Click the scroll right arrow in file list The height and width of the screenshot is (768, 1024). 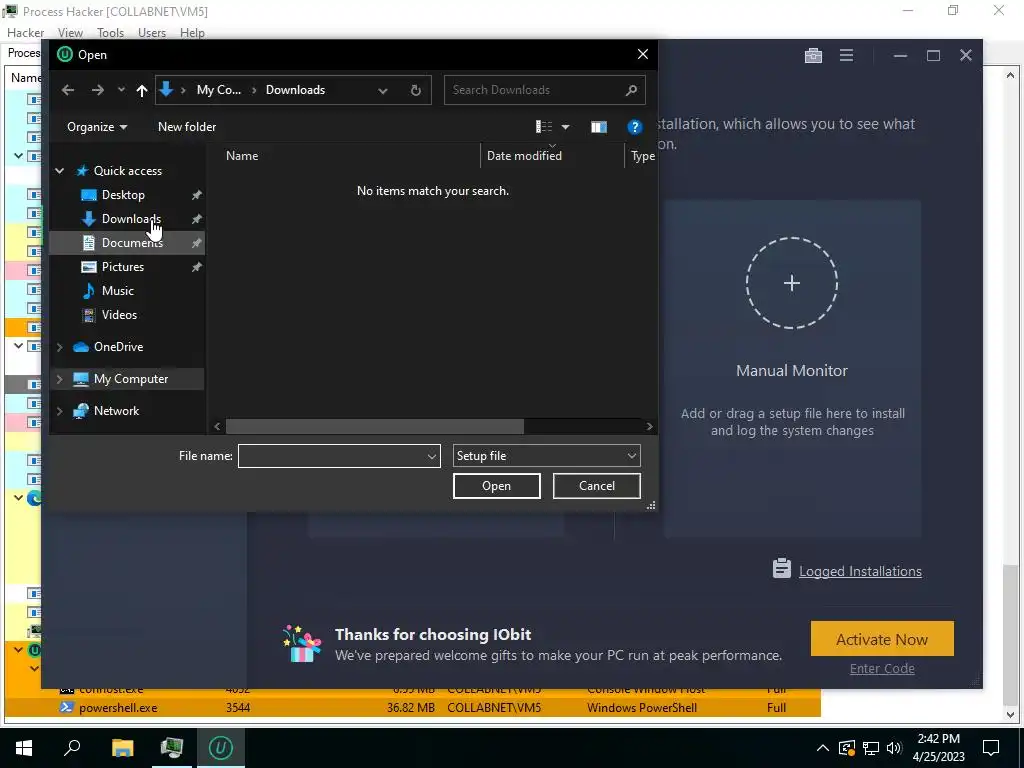pos(649,426)
